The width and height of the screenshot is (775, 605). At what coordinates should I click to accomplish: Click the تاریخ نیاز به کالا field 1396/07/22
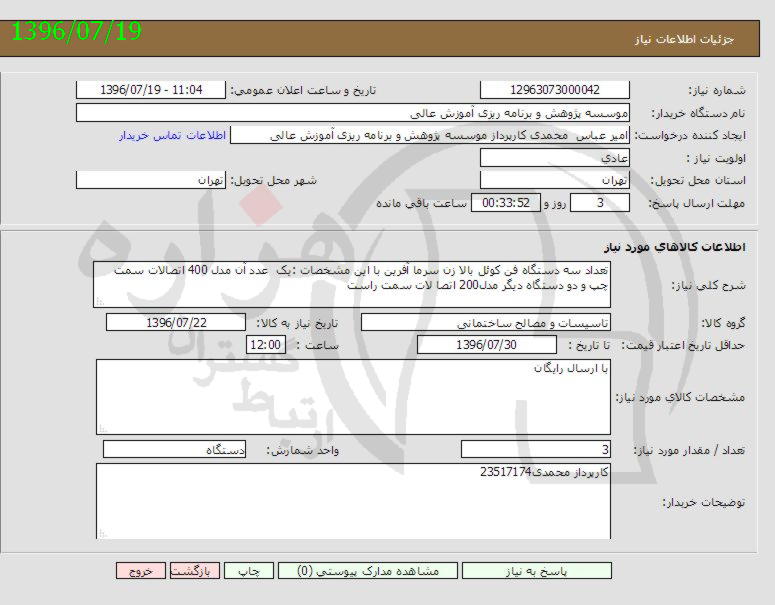click(176, 323)
